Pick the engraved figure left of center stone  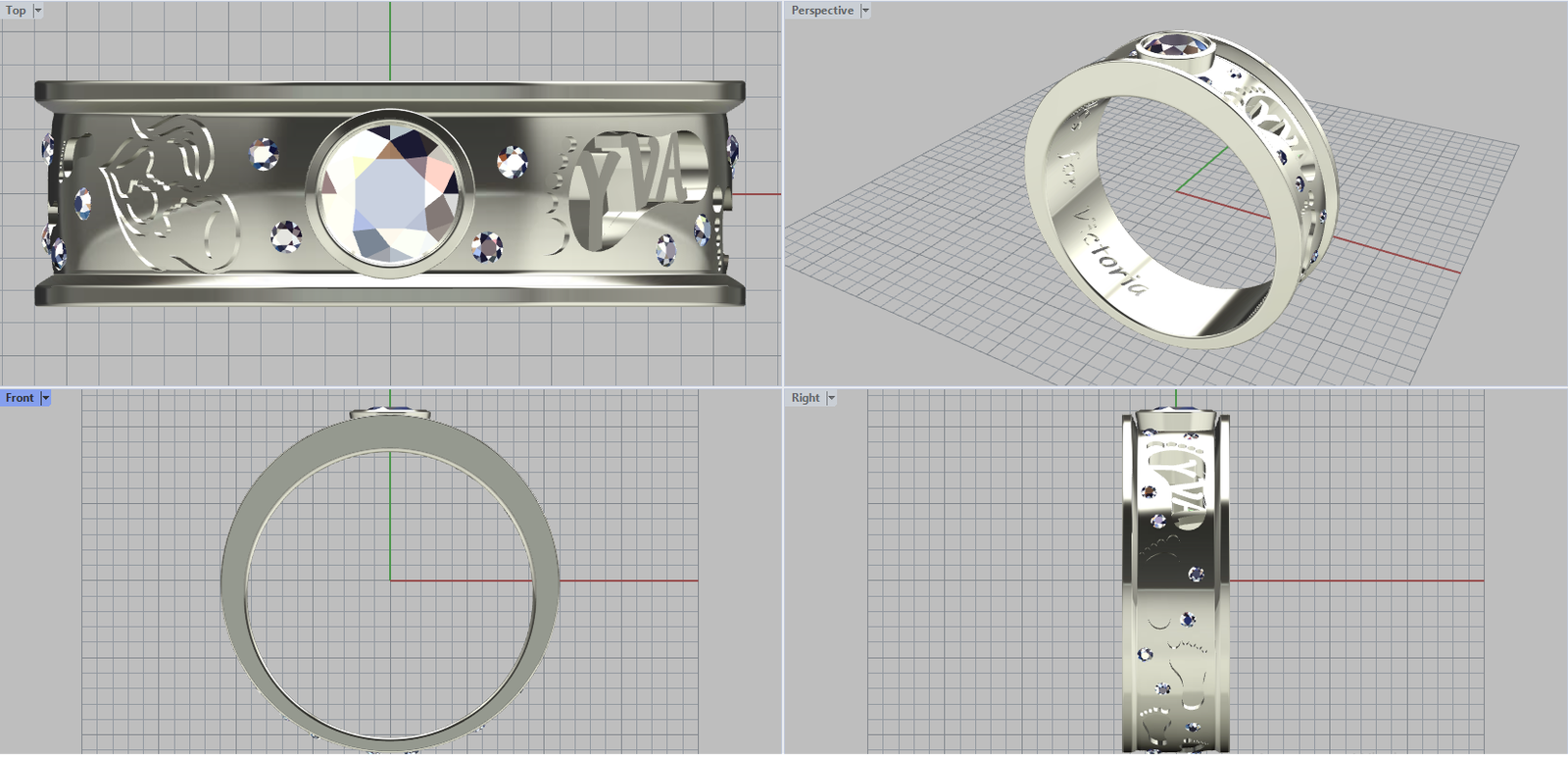point(167,196)
